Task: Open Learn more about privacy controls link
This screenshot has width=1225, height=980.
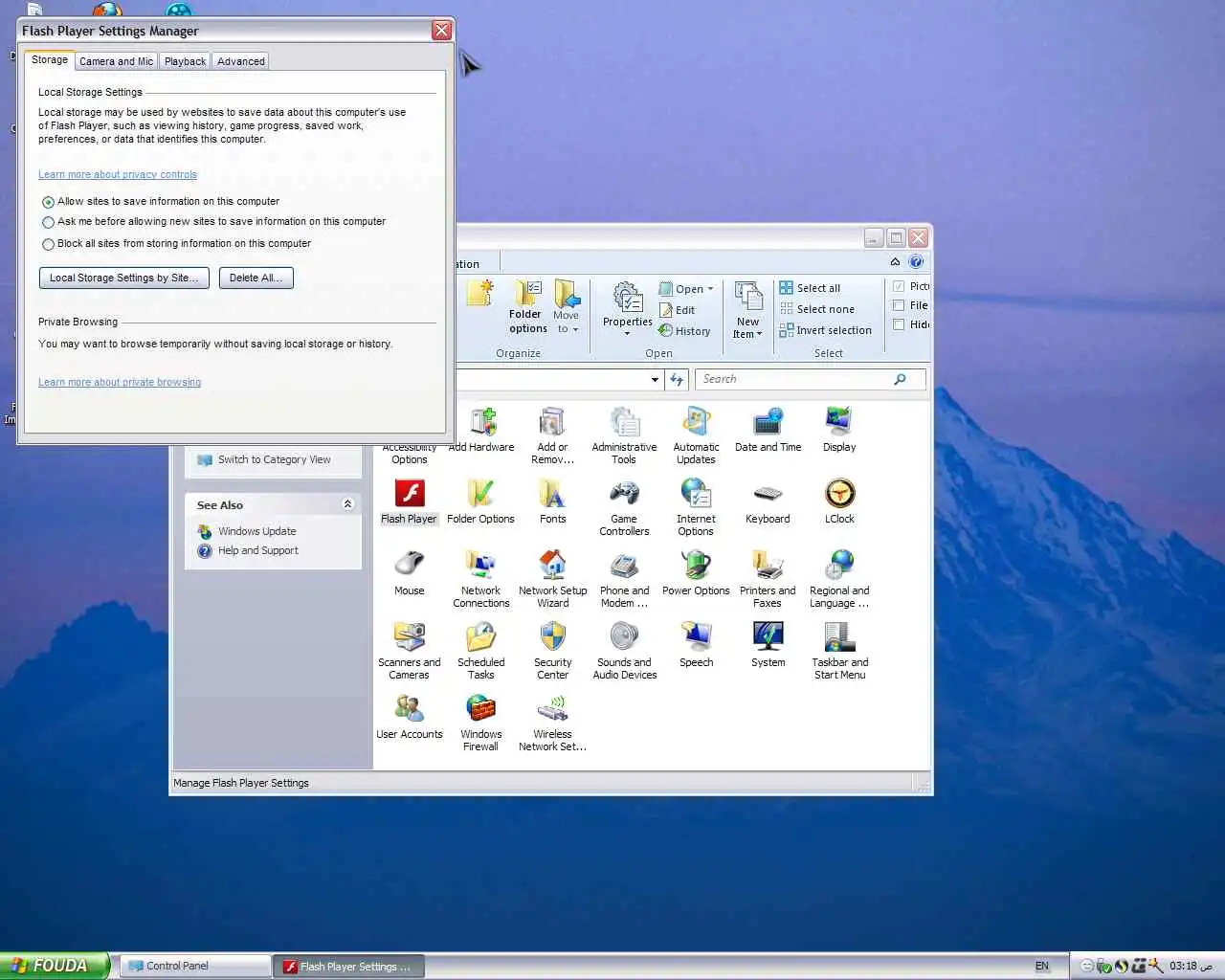Action: point(118,174)
